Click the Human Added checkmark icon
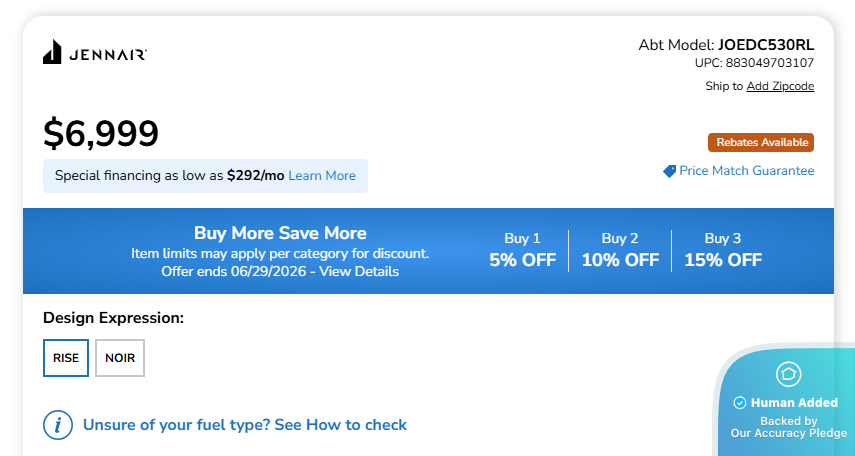Viewport: 855px width, 456px height. [740, 403]
